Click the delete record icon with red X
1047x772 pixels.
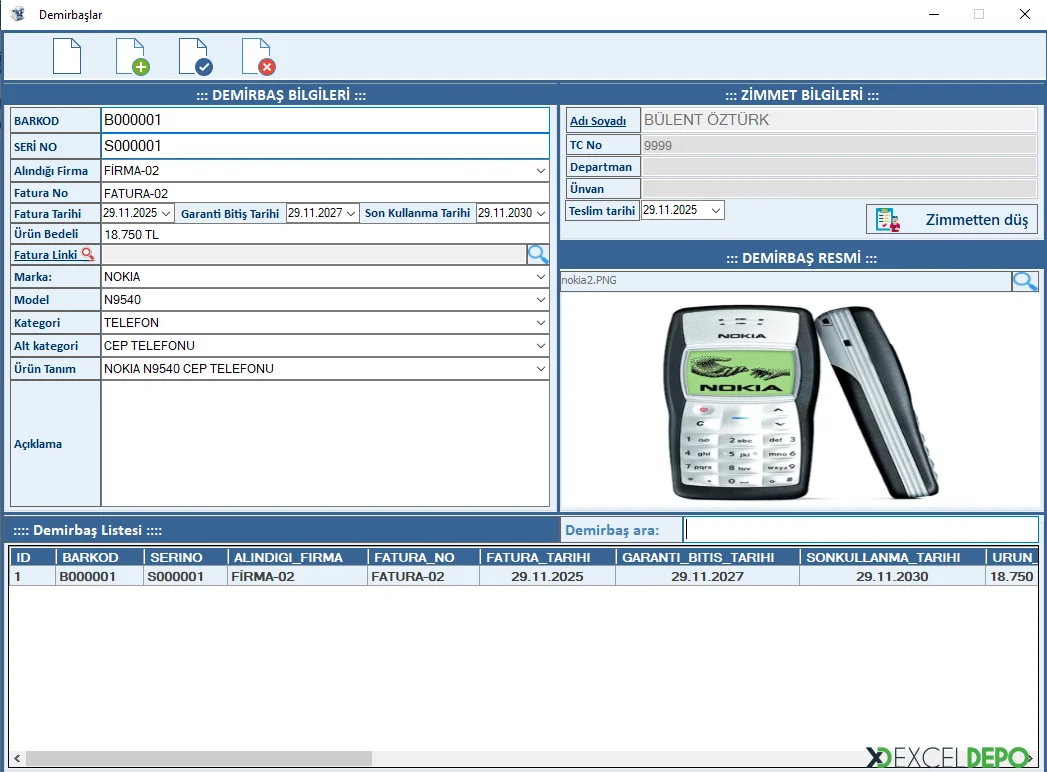(257, 56)
